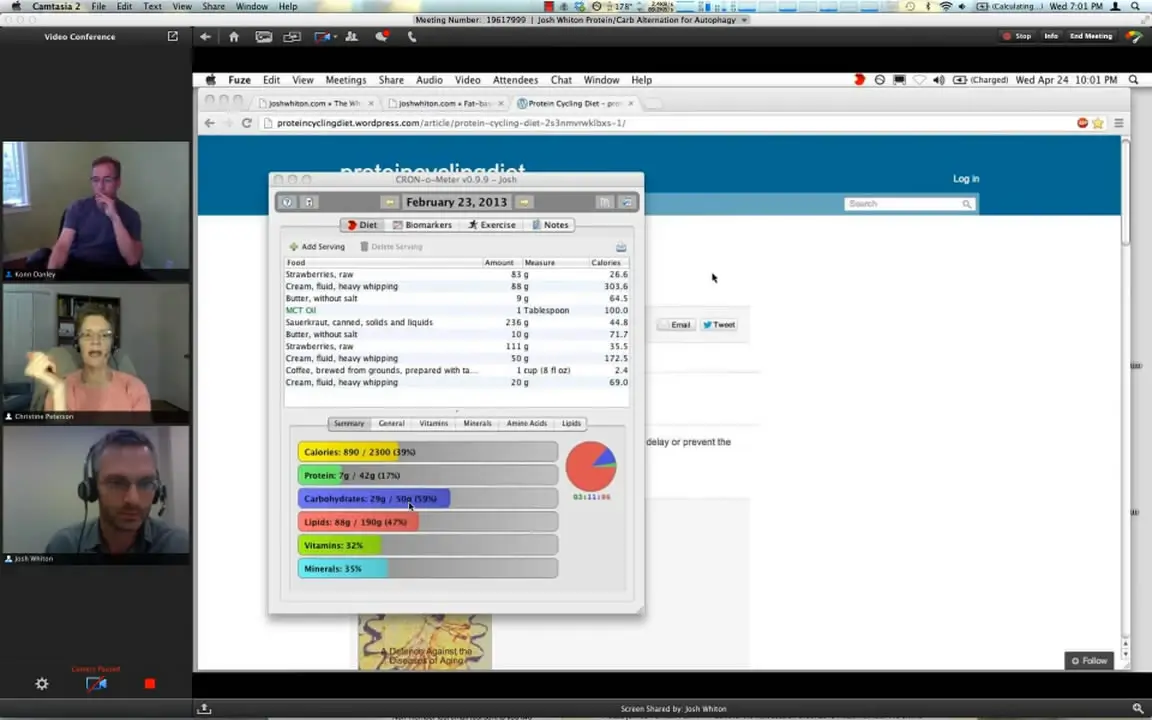The image size is (1152, 720).
Task: Switch to the Protein Cycling Diet browser tab
Action: 574,104
